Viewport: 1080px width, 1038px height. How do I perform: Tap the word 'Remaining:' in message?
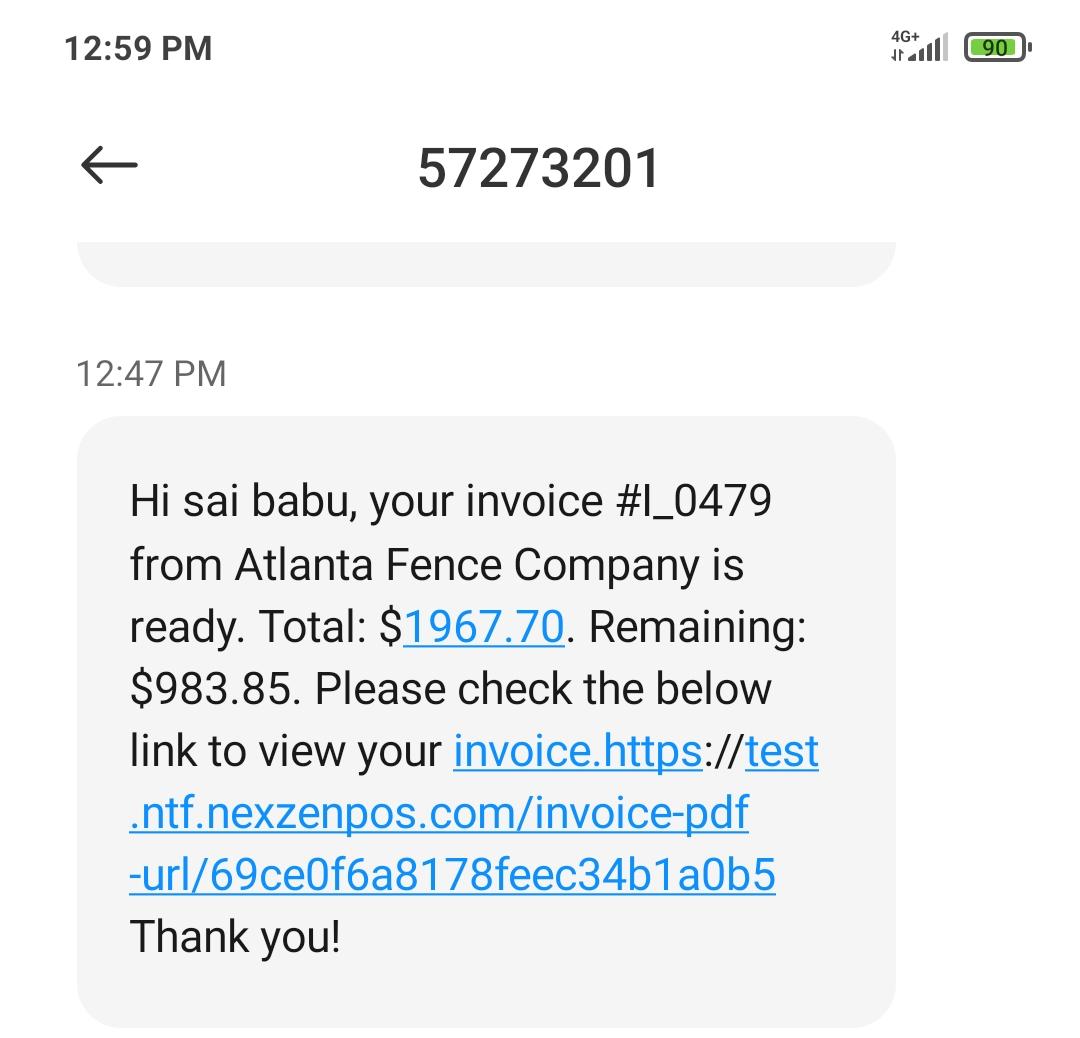697,627
